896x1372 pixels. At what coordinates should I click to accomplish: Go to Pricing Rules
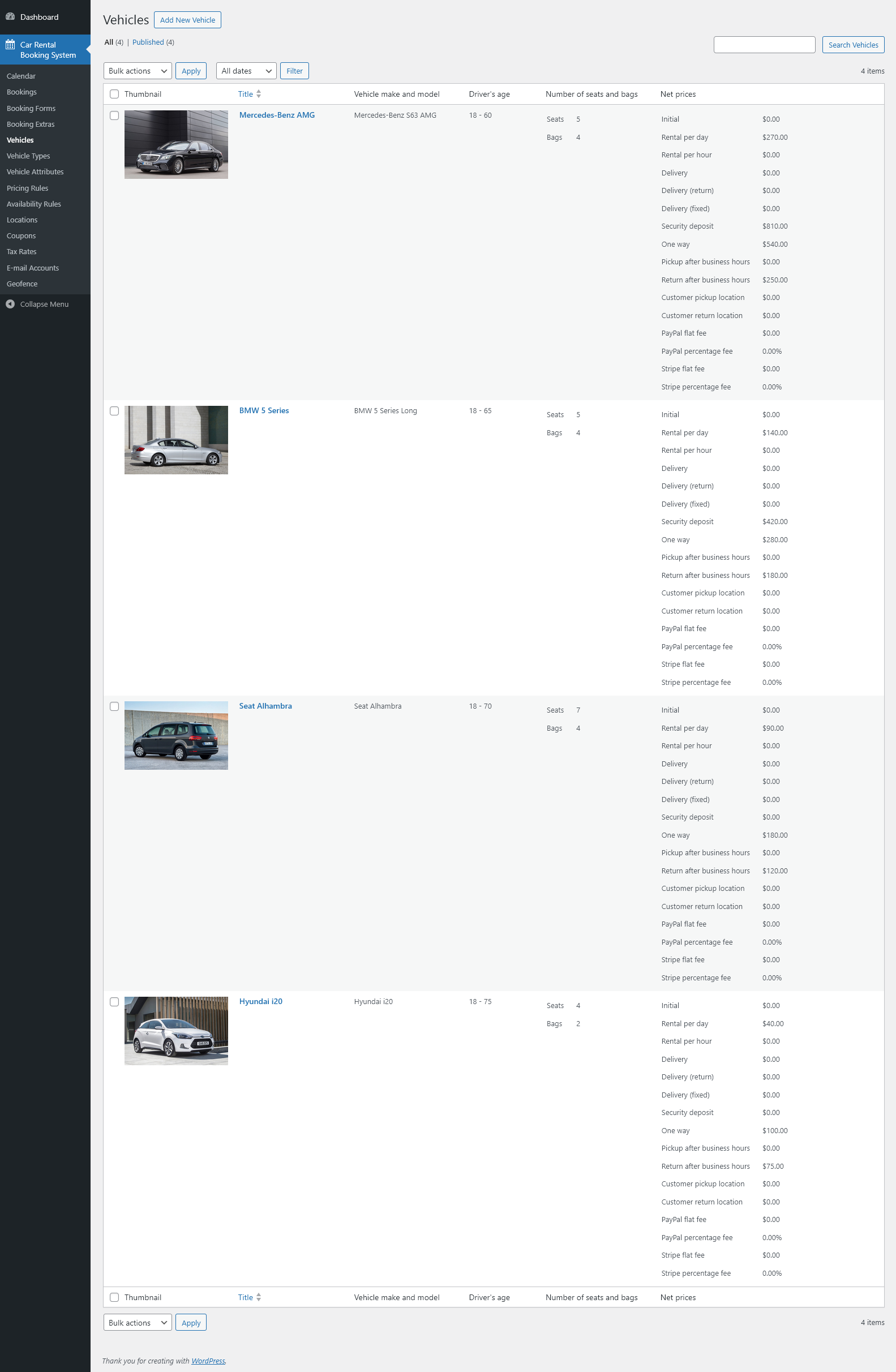click(28, 188)
